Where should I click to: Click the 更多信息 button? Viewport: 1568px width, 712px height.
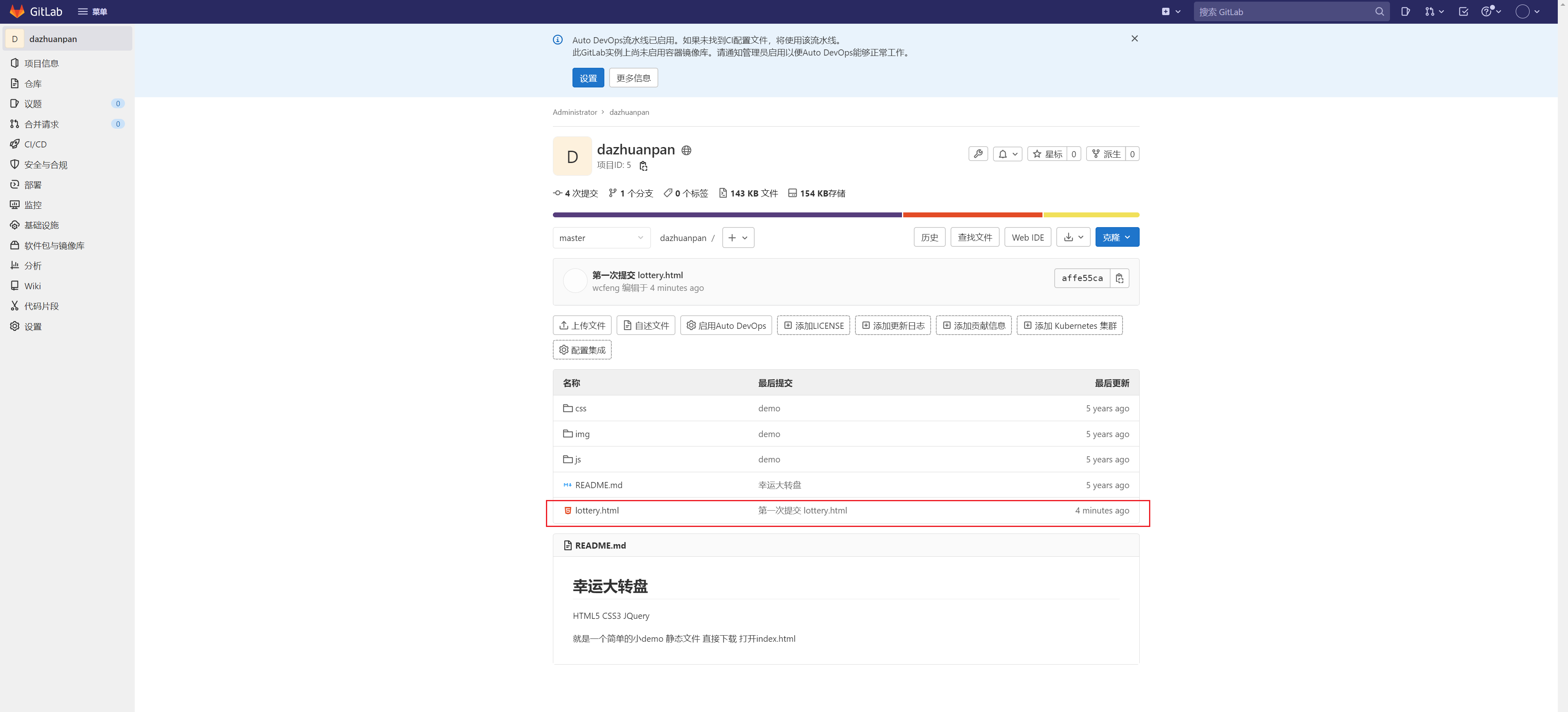(x=633, y=78)
